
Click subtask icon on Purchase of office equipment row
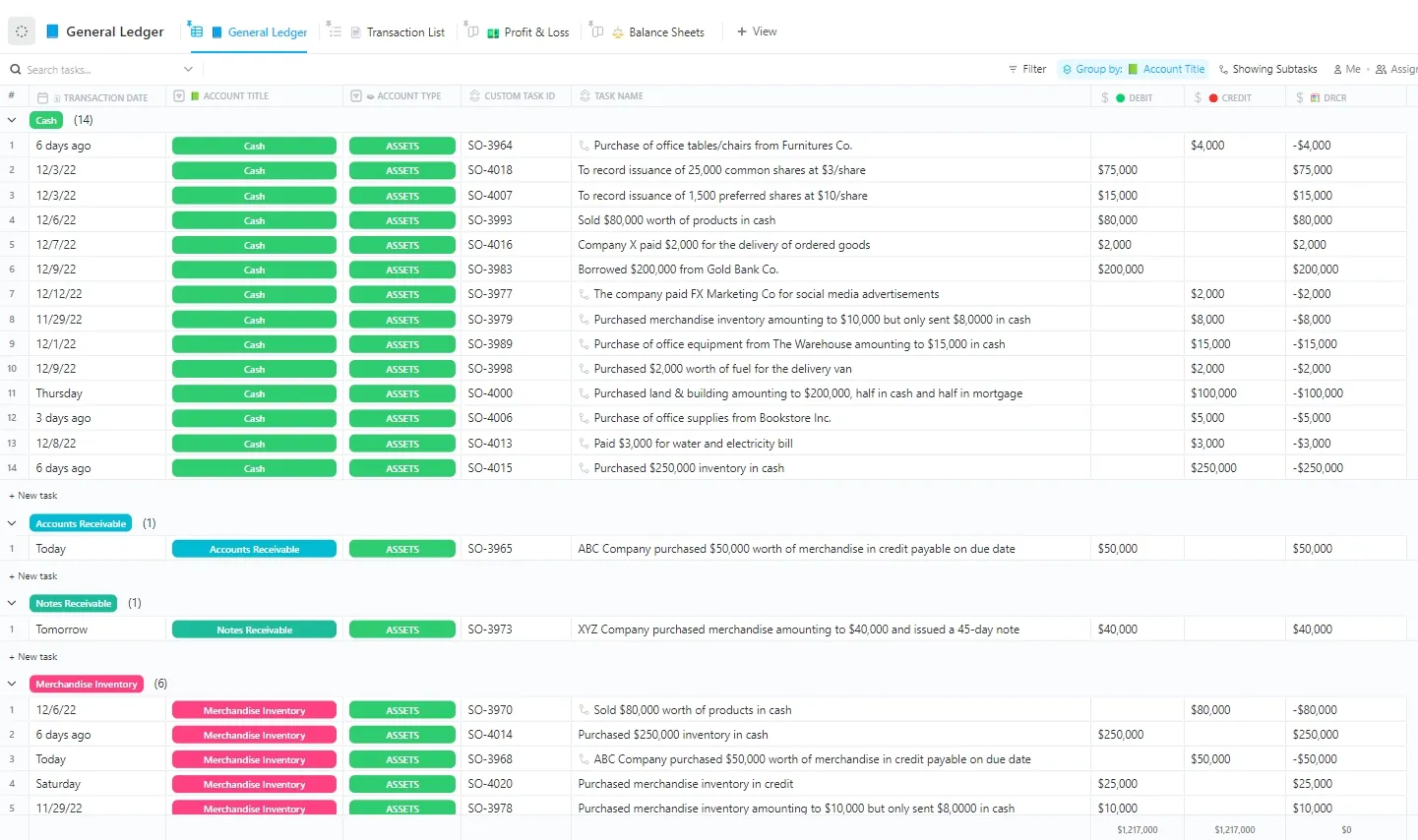[x=585, y=344]
